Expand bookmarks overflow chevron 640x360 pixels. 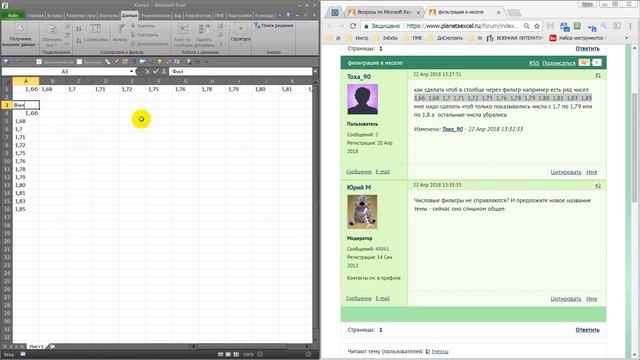(x=627, y=38)
